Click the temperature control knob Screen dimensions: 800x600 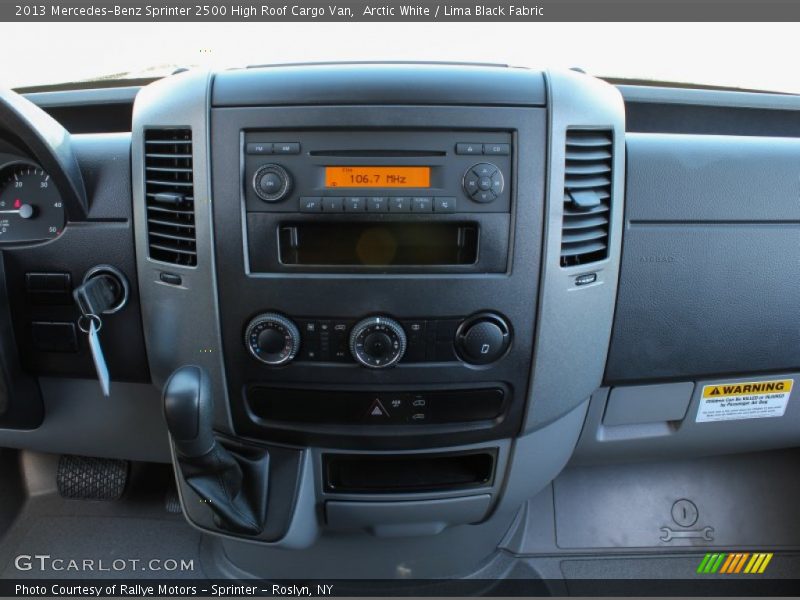pos(272,339)
